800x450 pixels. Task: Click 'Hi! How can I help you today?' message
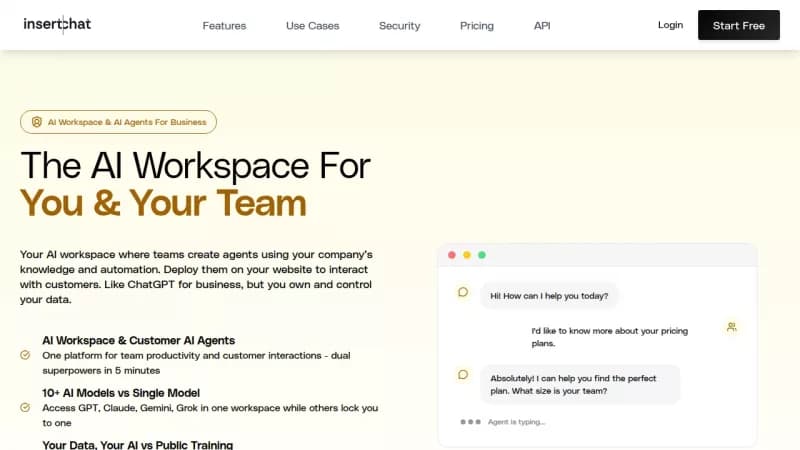[549, 296]
